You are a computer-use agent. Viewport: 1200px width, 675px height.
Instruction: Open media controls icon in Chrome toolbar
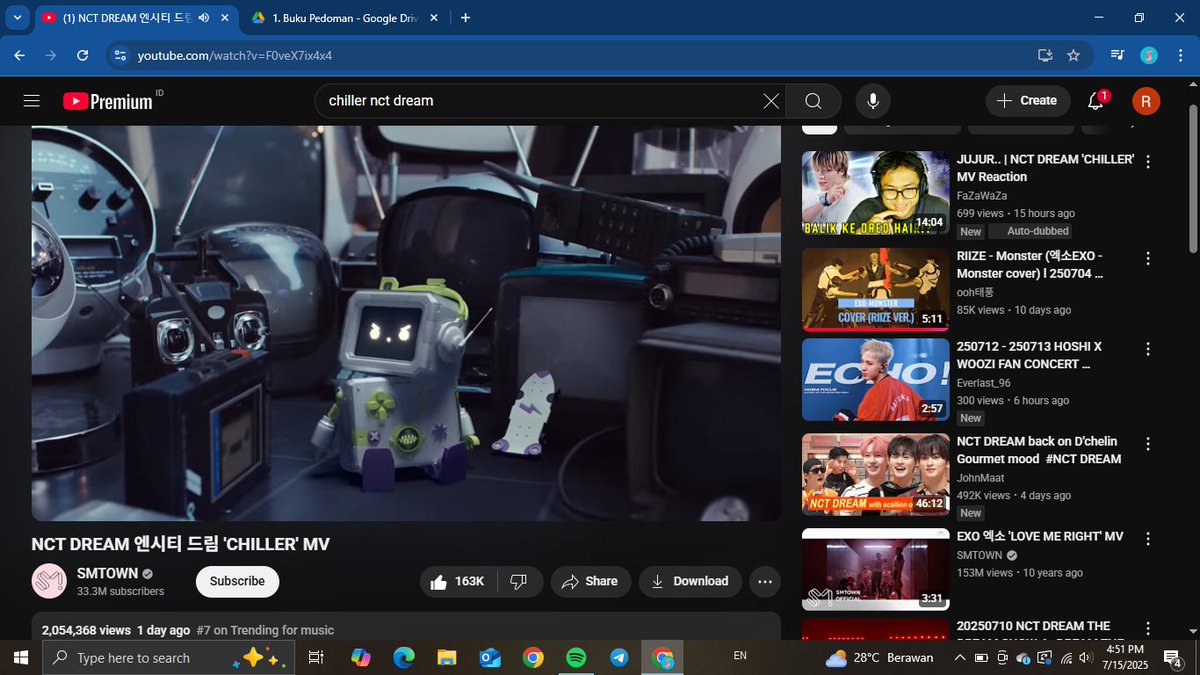tap(1118, 55)
